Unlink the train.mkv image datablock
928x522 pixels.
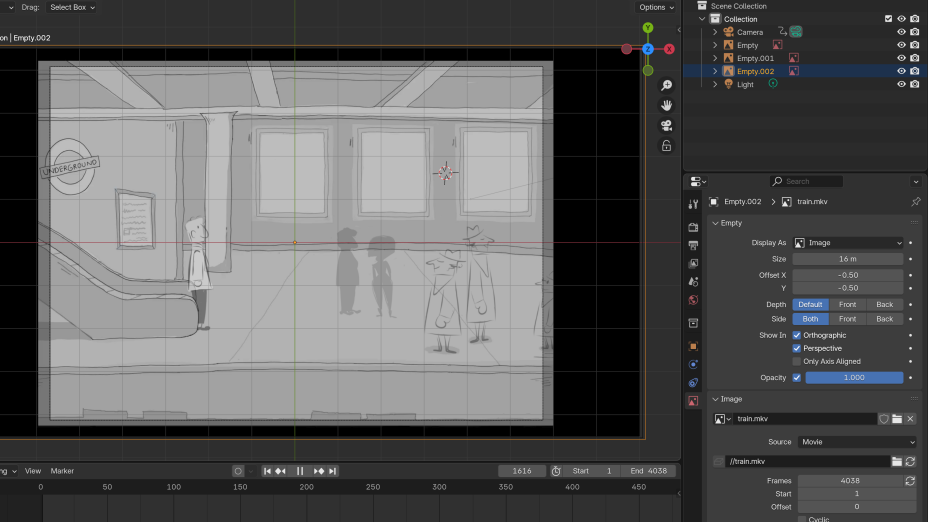coord(910,419)
